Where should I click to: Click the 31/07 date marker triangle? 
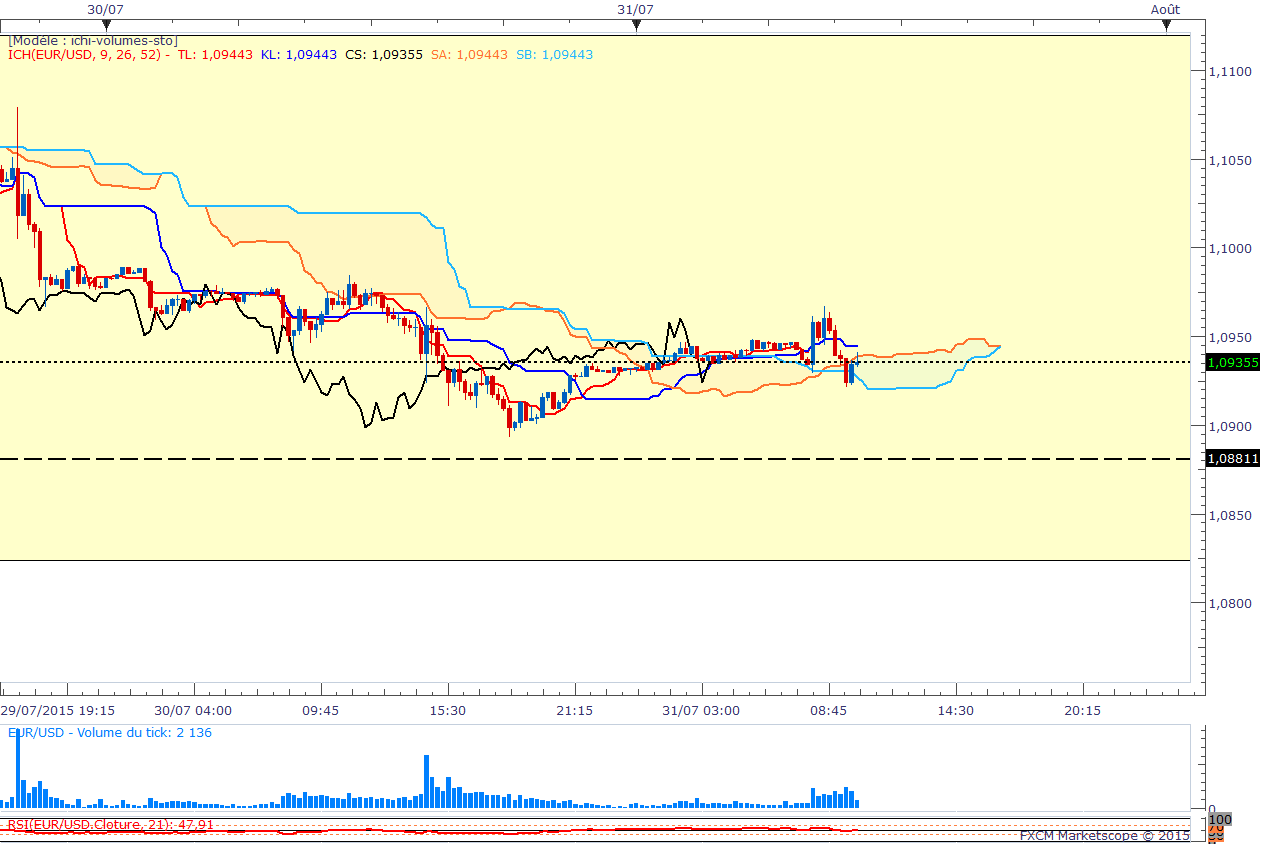point(636,26)
